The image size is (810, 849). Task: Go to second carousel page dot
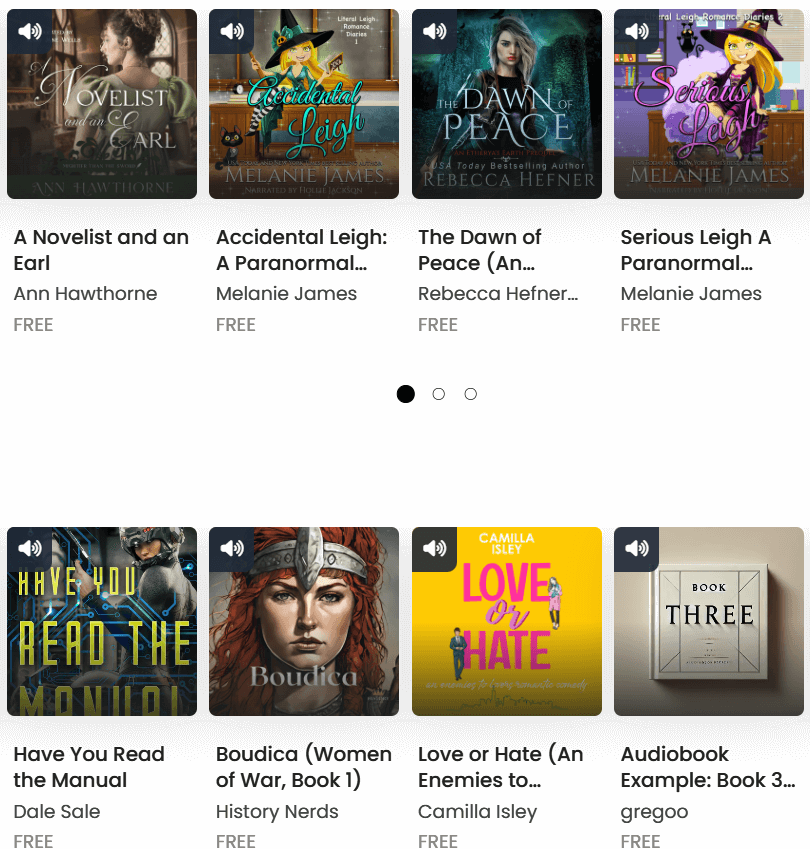tap(439, 394)
